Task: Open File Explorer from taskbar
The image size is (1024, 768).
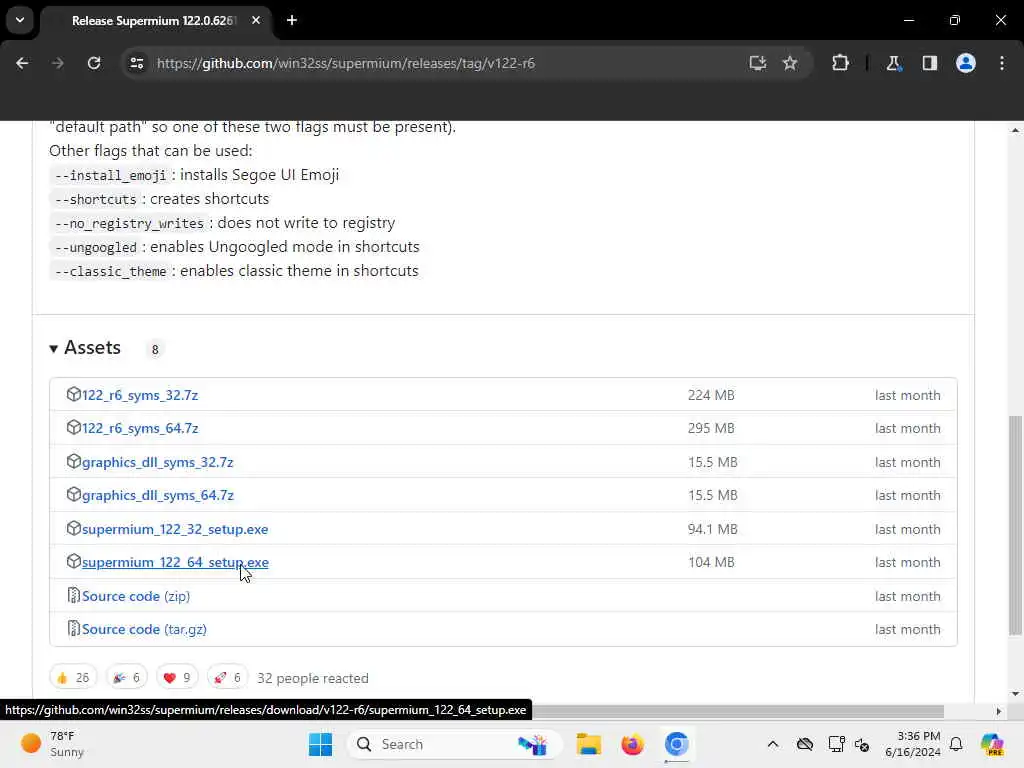Action: pos(588,744)
